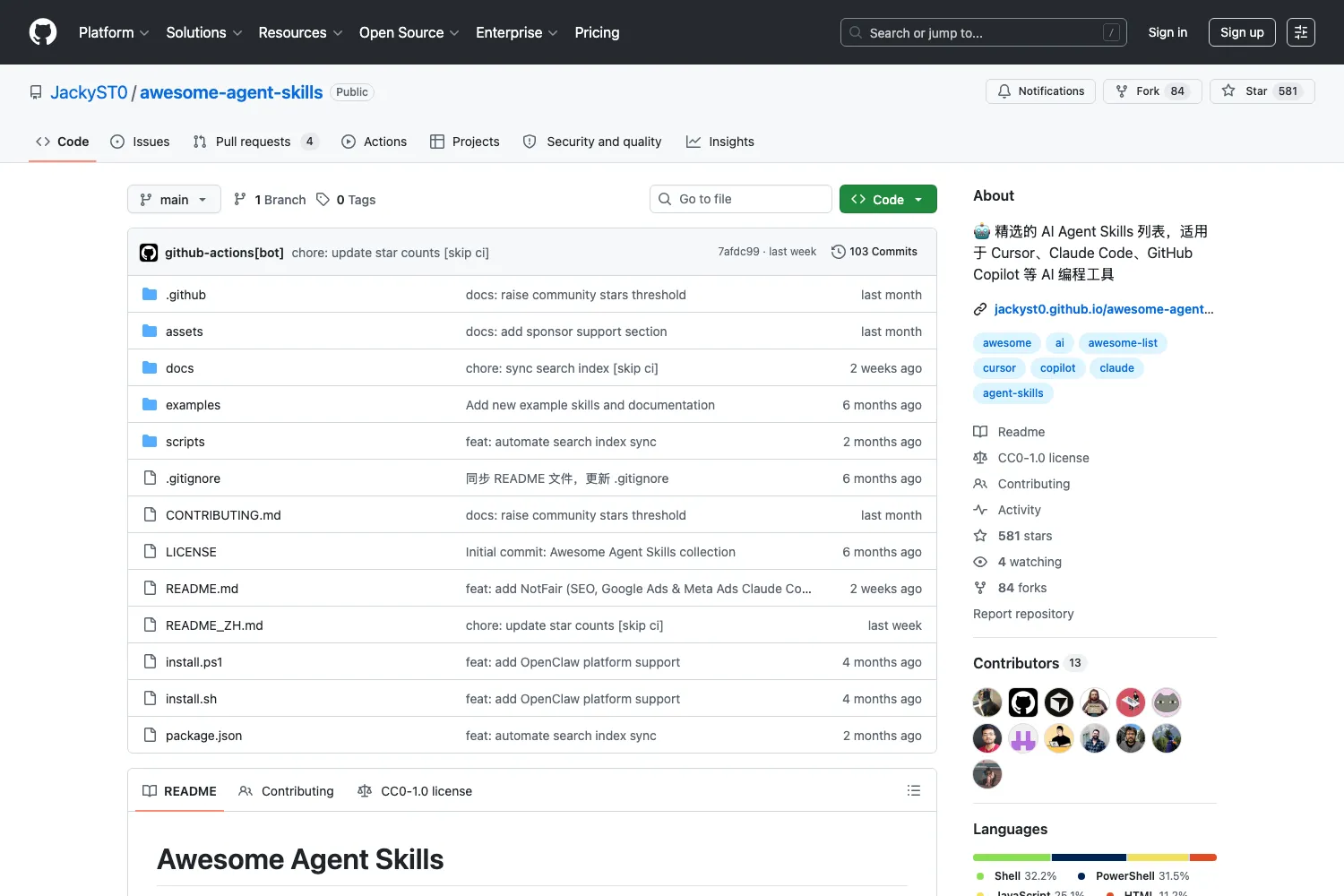The image size is (1344, 896).
Task: Open commit 'docs: add sponsor support section'
Action: point(566,332)
